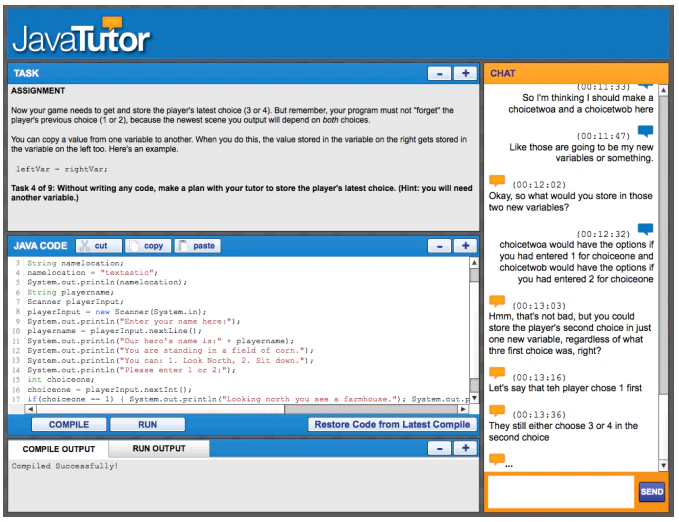The width and height of the screenshot is (679, 522).
Task: Expand the JAVA CODE panel with plus button
Action: click(x=465, y=246)
